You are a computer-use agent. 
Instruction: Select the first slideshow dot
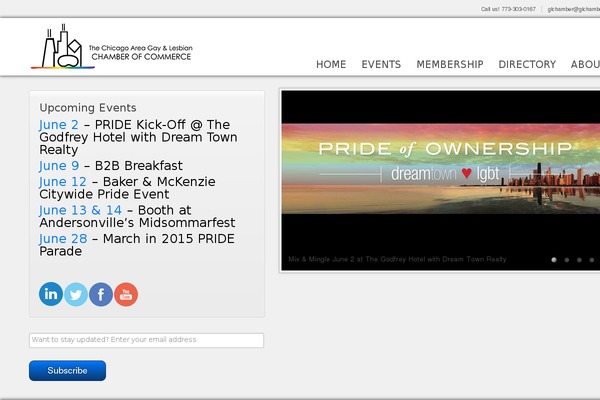click(x=554, y=260)
